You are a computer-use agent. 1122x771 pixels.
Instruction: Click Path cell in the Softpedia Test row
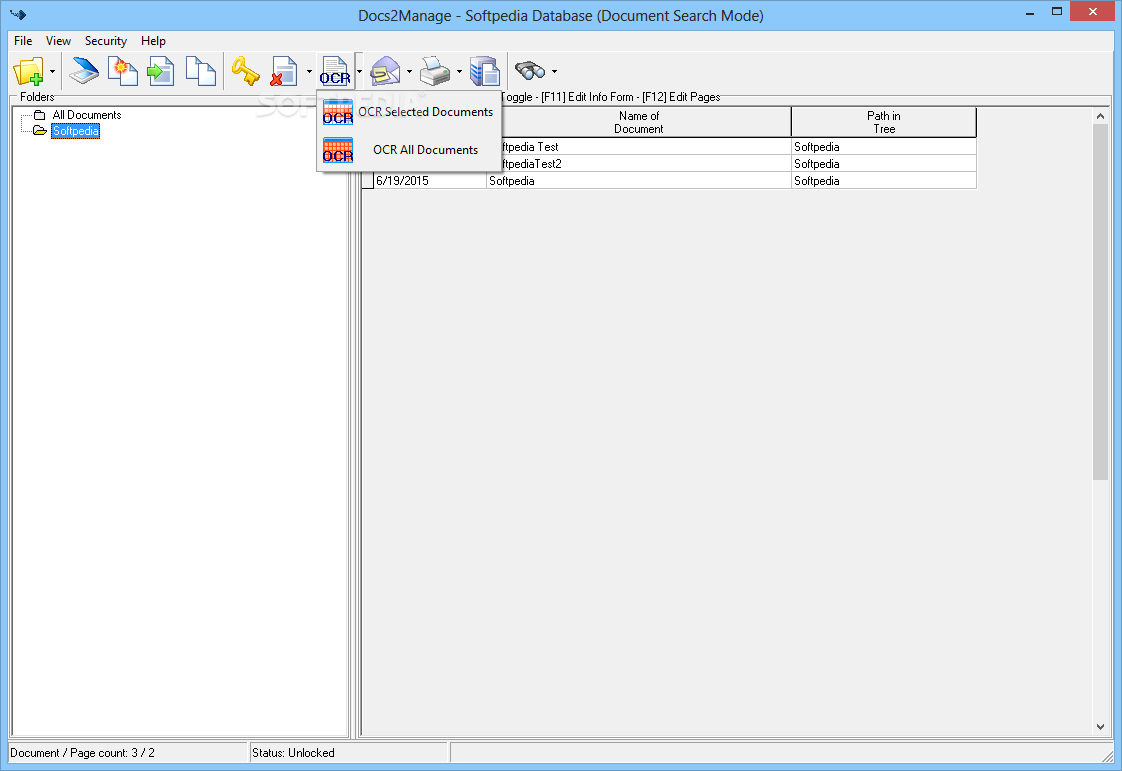[x=884, y=147]
